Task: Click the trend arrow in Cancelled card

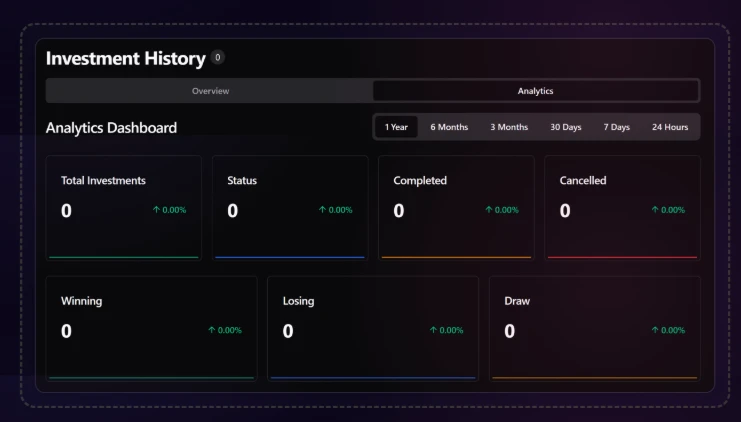Action: click(655, 210)
